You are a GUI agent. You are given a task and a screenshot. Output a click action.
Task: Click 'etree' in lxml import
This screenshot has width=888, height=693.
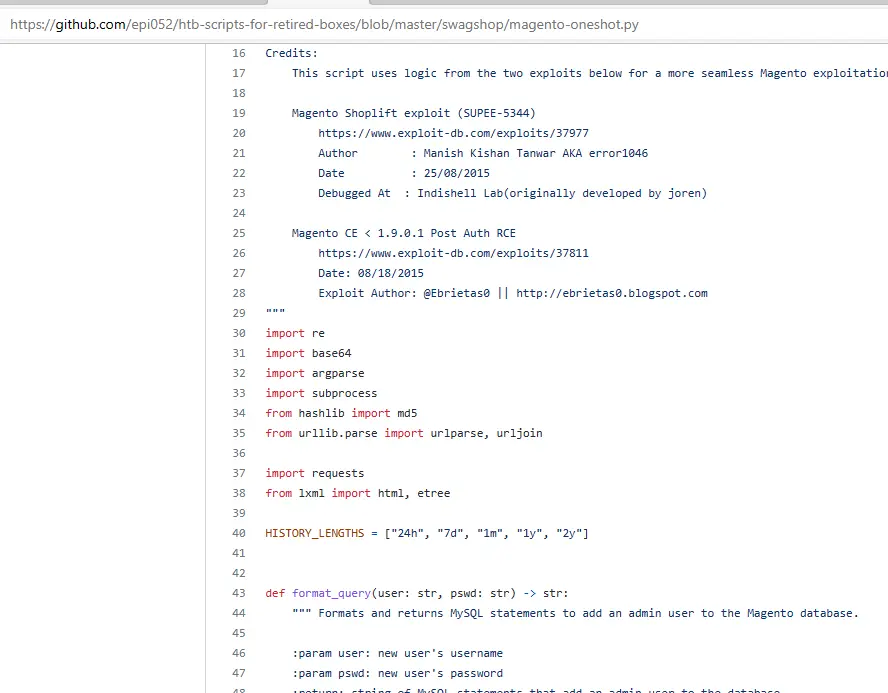(434, 493)
